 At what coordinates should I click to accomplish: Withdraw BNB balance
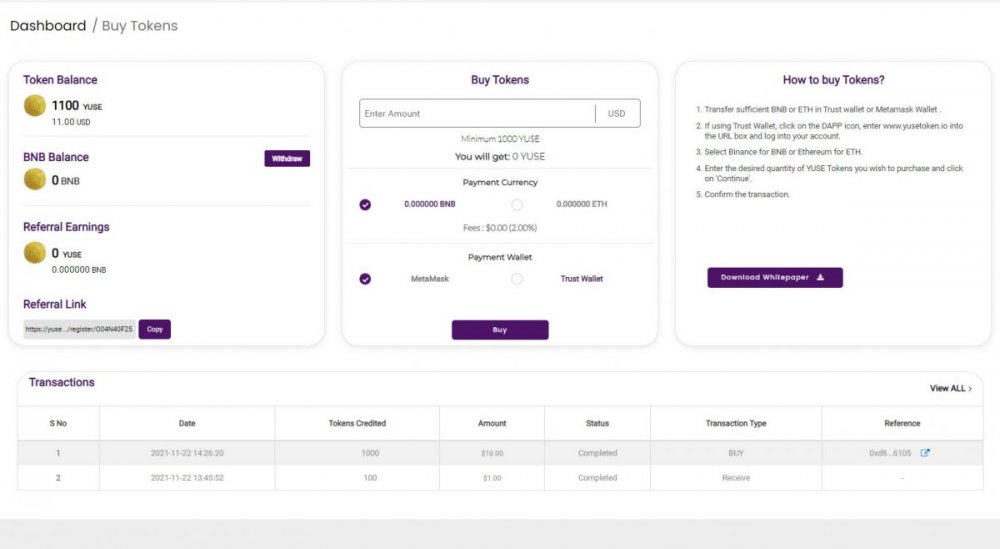pyautogui.click(x=287, y=158)
